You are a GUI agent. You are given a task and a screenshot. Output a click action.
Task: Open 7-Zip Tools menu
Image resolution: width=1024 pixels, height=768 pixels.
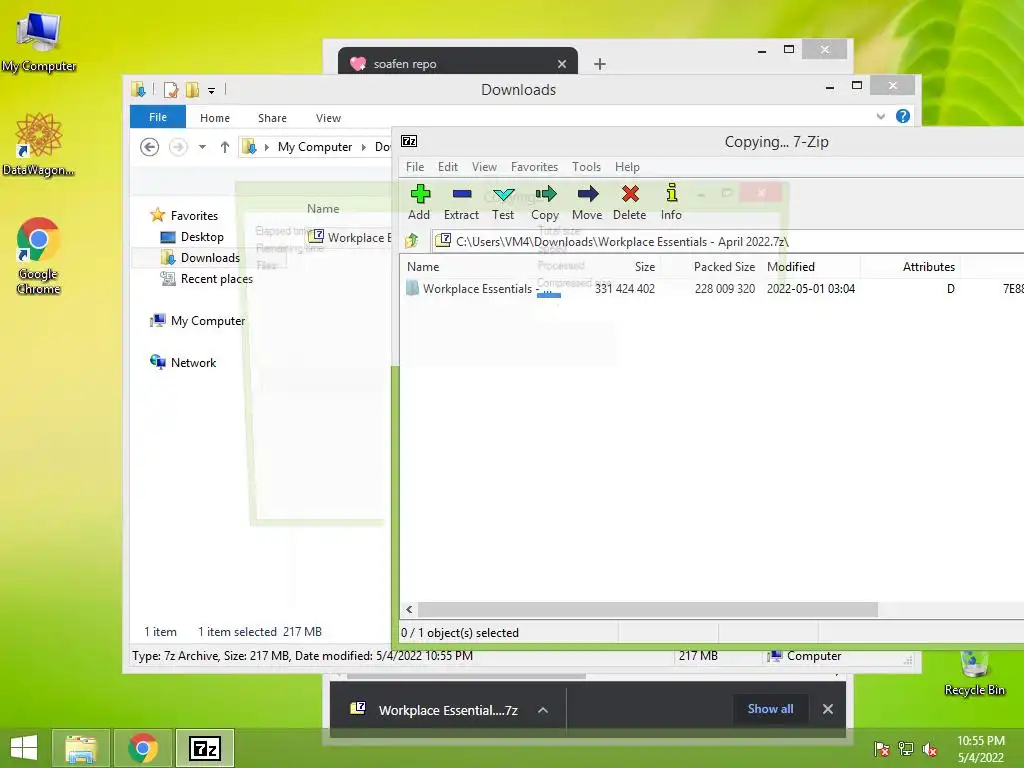[x=586, y=167]
